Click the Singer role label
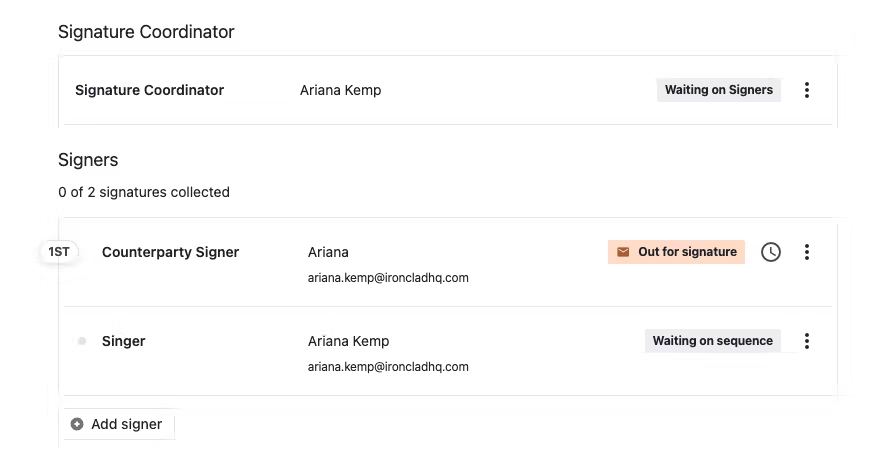Viewport: 874px width, 458px height. 123,341
